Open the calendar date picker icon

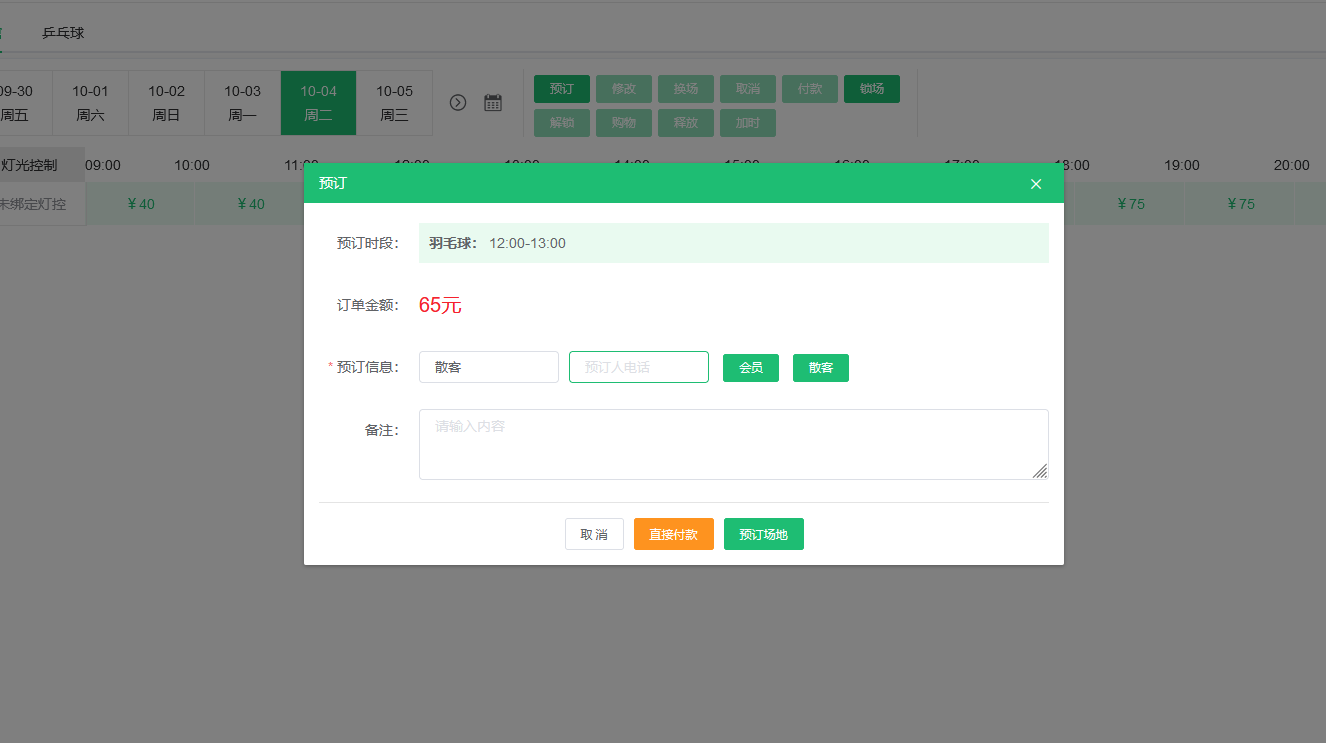coord(493,102)
